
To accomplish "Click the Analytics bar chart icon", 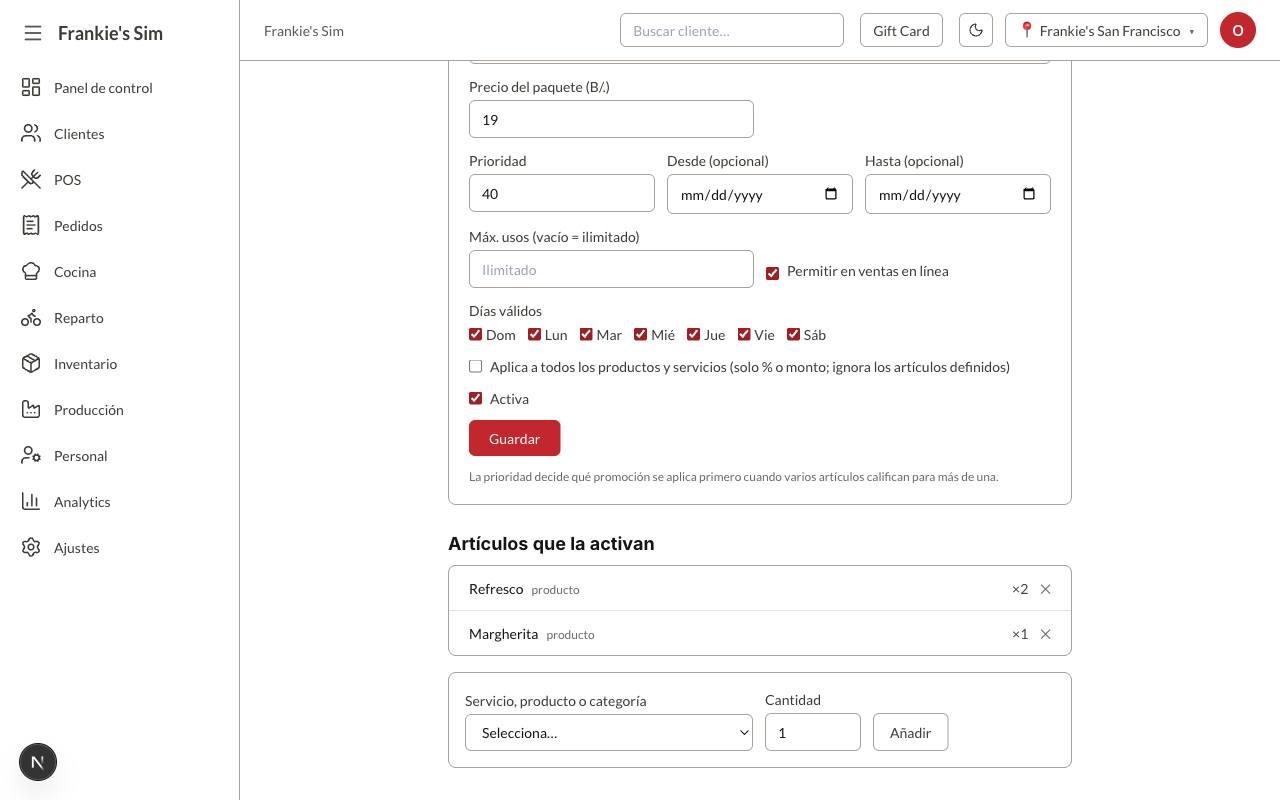I will 31,502.
